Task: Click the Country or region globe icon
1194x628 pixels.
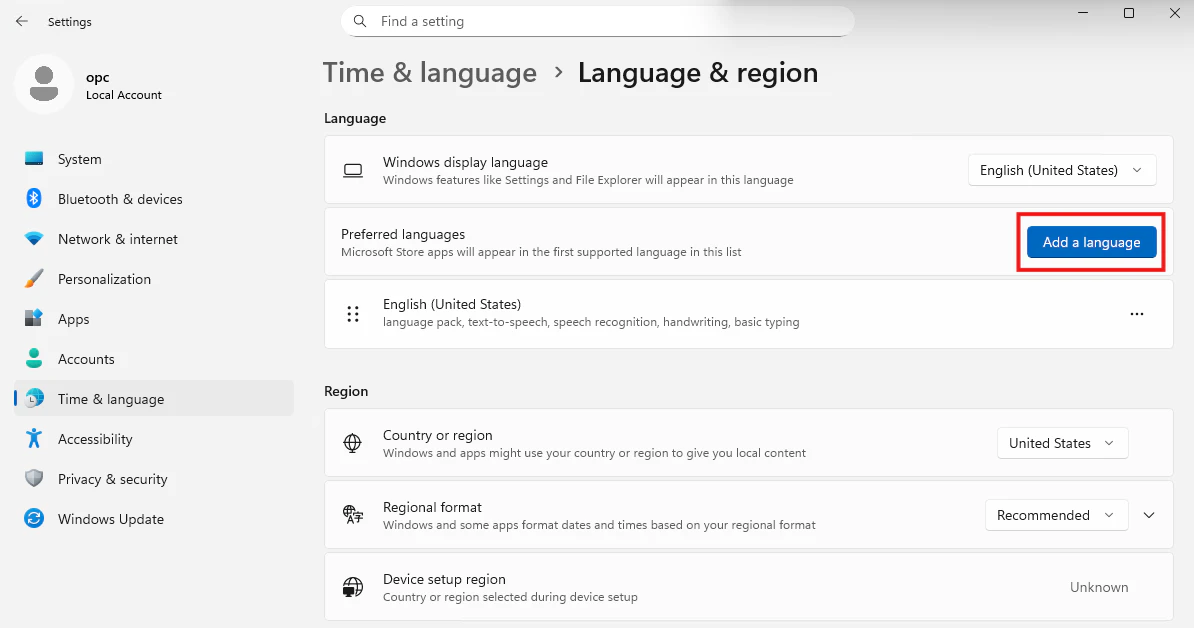Action: 353,443
